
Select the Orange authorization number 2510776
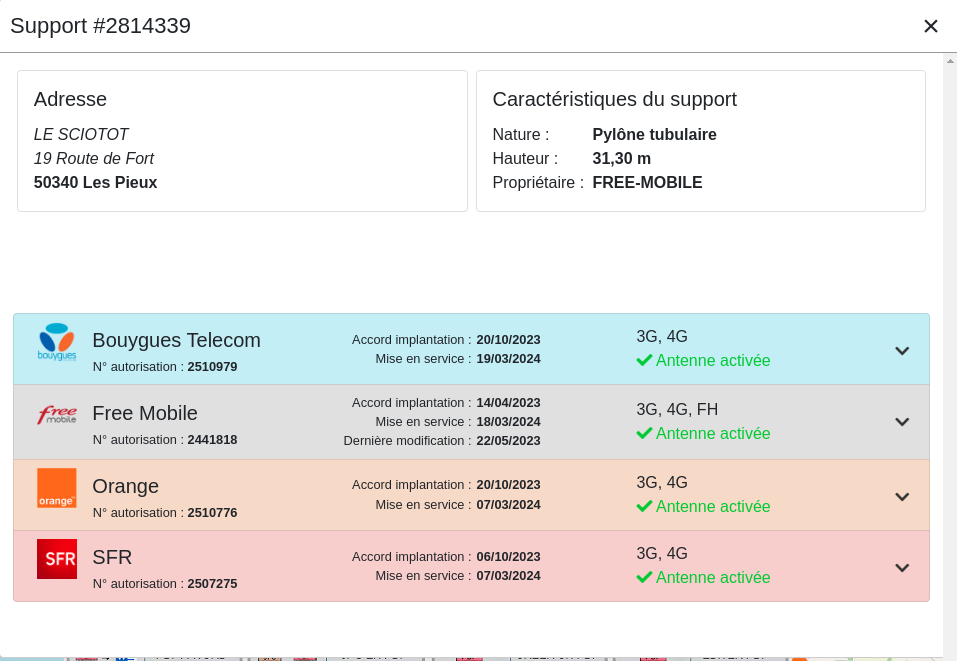212,513
